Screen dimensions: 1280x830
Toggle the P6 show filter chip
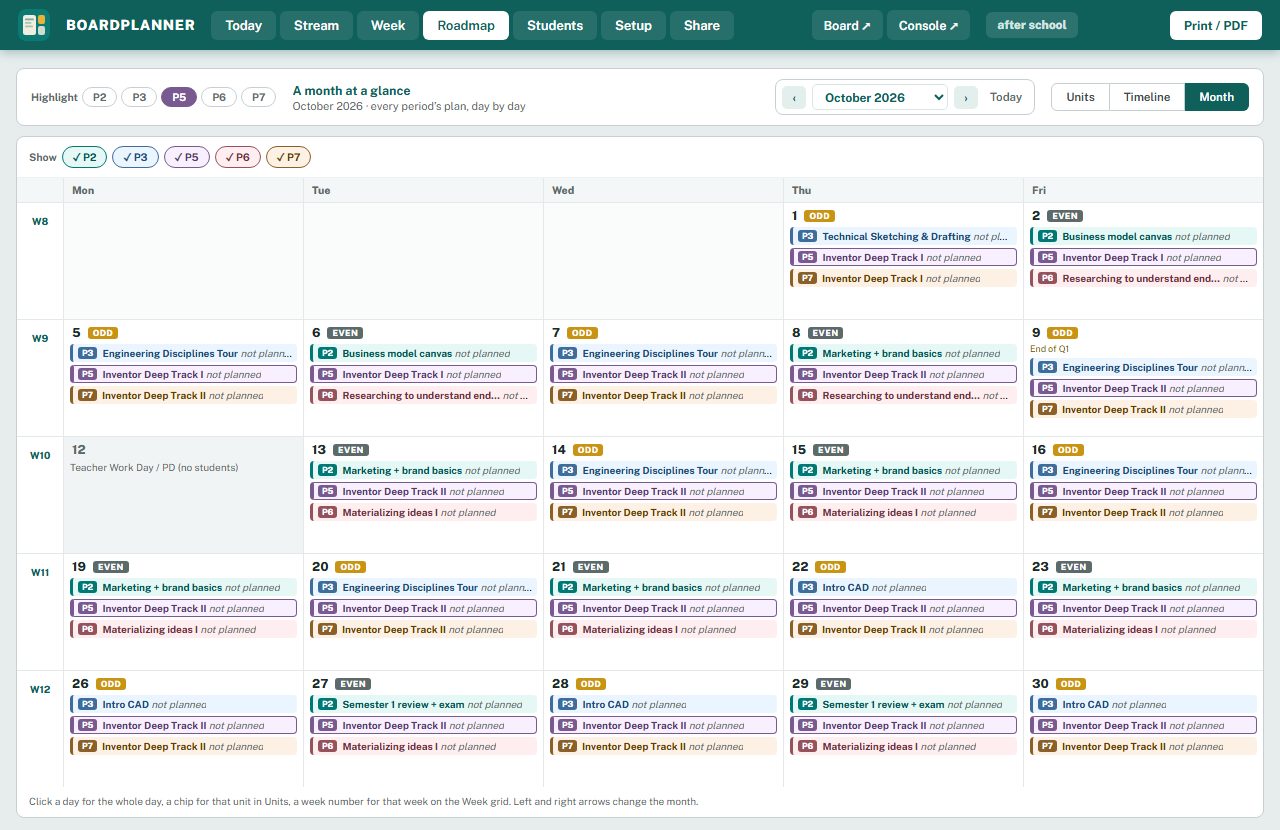coord(238,157)
